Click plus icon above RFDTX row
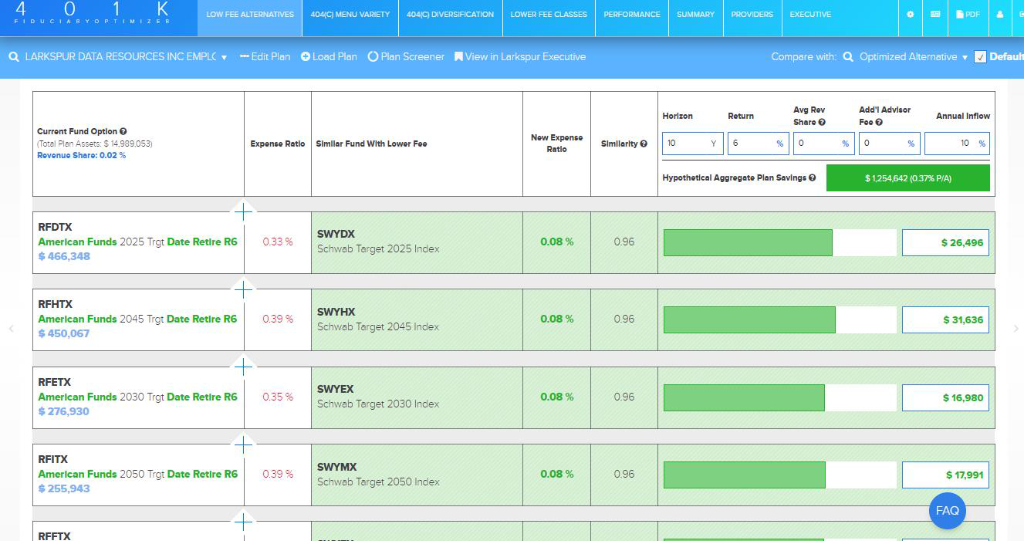 (x=243, y=211)
